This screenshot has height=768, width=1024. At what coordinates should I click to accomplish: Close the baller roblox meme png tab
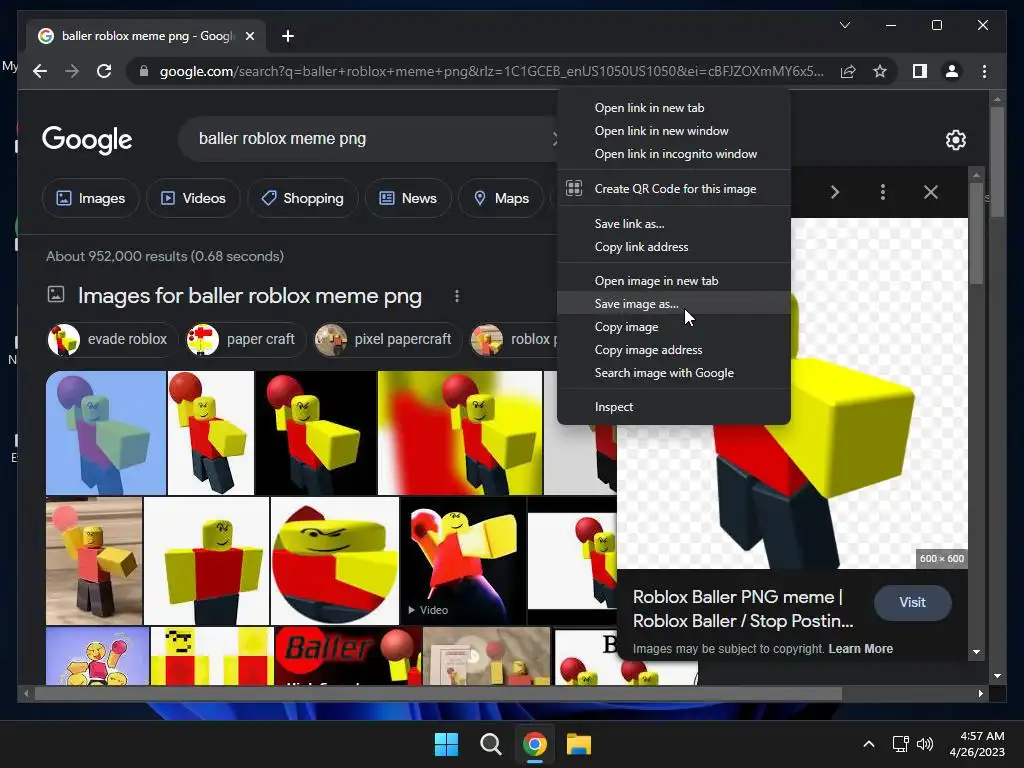click(249, 36)
